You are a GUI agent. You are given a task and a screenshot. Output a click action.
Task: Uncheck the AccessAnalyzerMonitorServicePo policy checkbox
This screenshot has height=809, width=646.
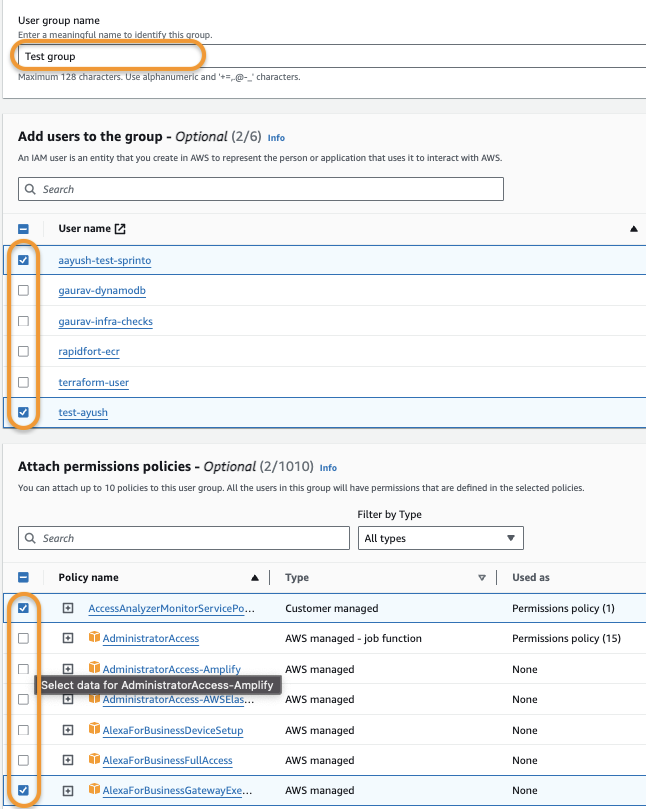point(23,608)
